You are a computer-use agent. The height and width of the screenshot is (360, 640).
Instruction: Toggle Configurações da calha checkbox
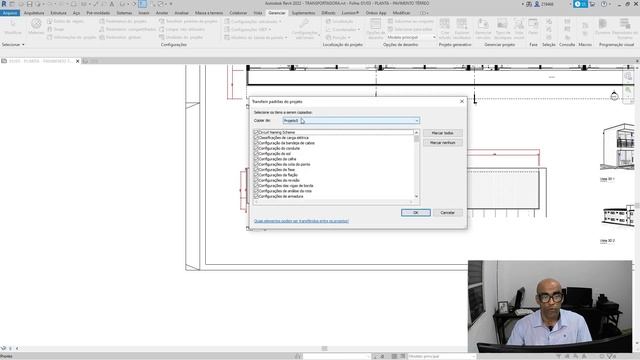tap(256, 159)
